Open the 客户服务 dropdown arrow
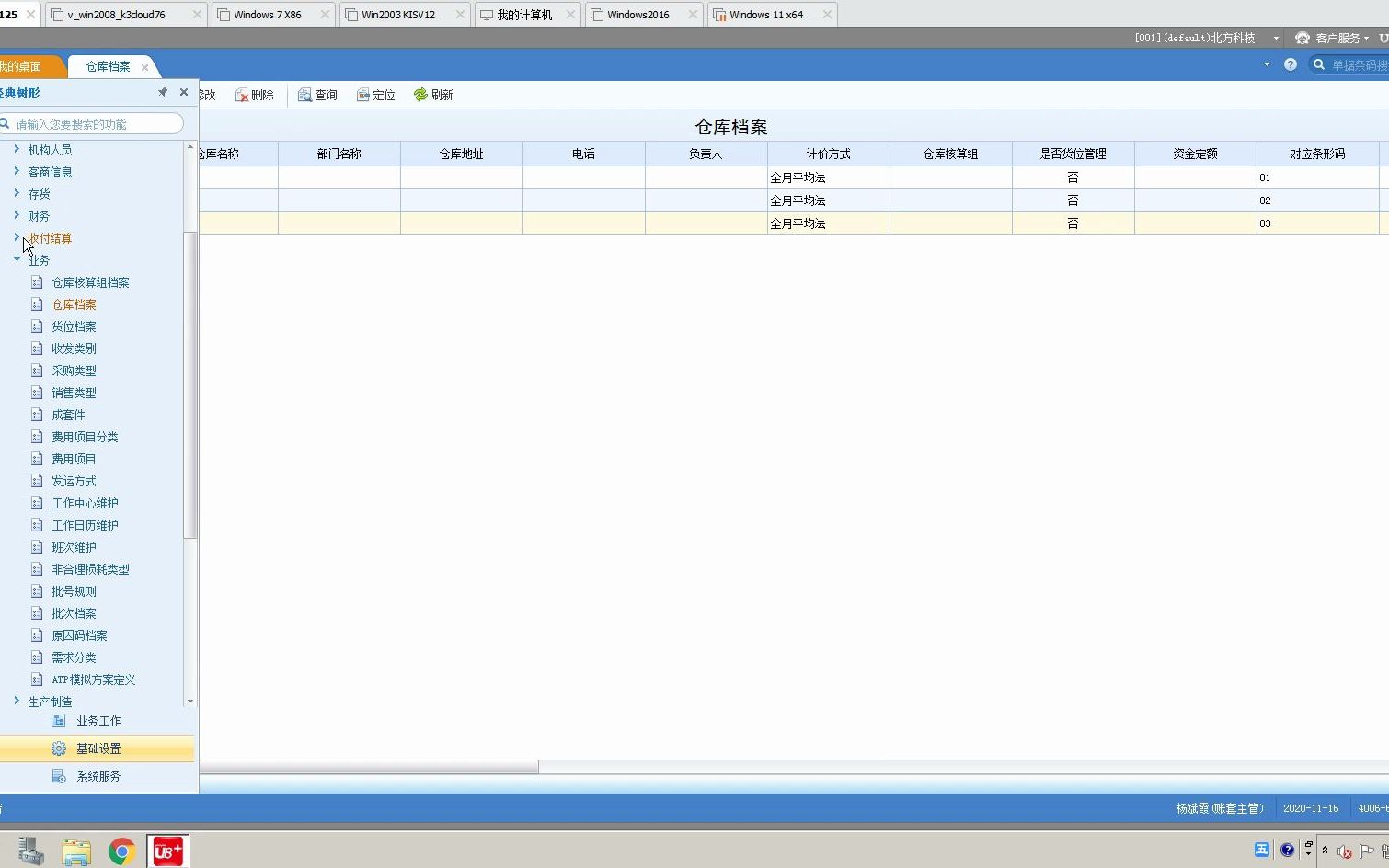 point(1366,39)
